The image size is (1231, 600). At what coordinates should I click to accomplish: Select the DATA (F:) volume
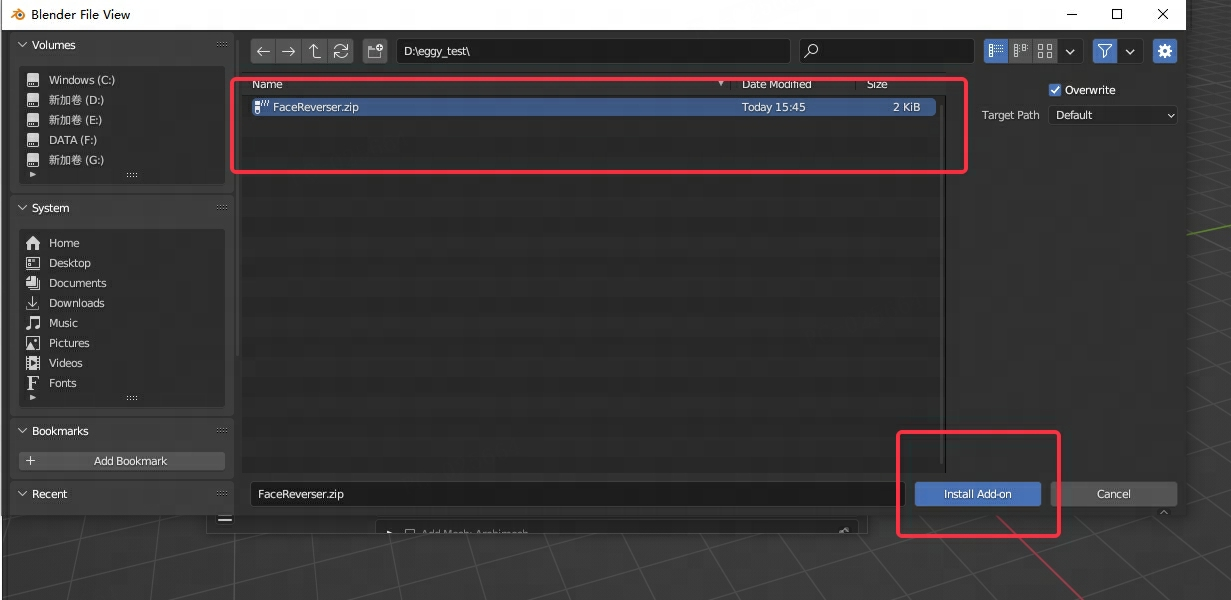[x=72, y=140]
